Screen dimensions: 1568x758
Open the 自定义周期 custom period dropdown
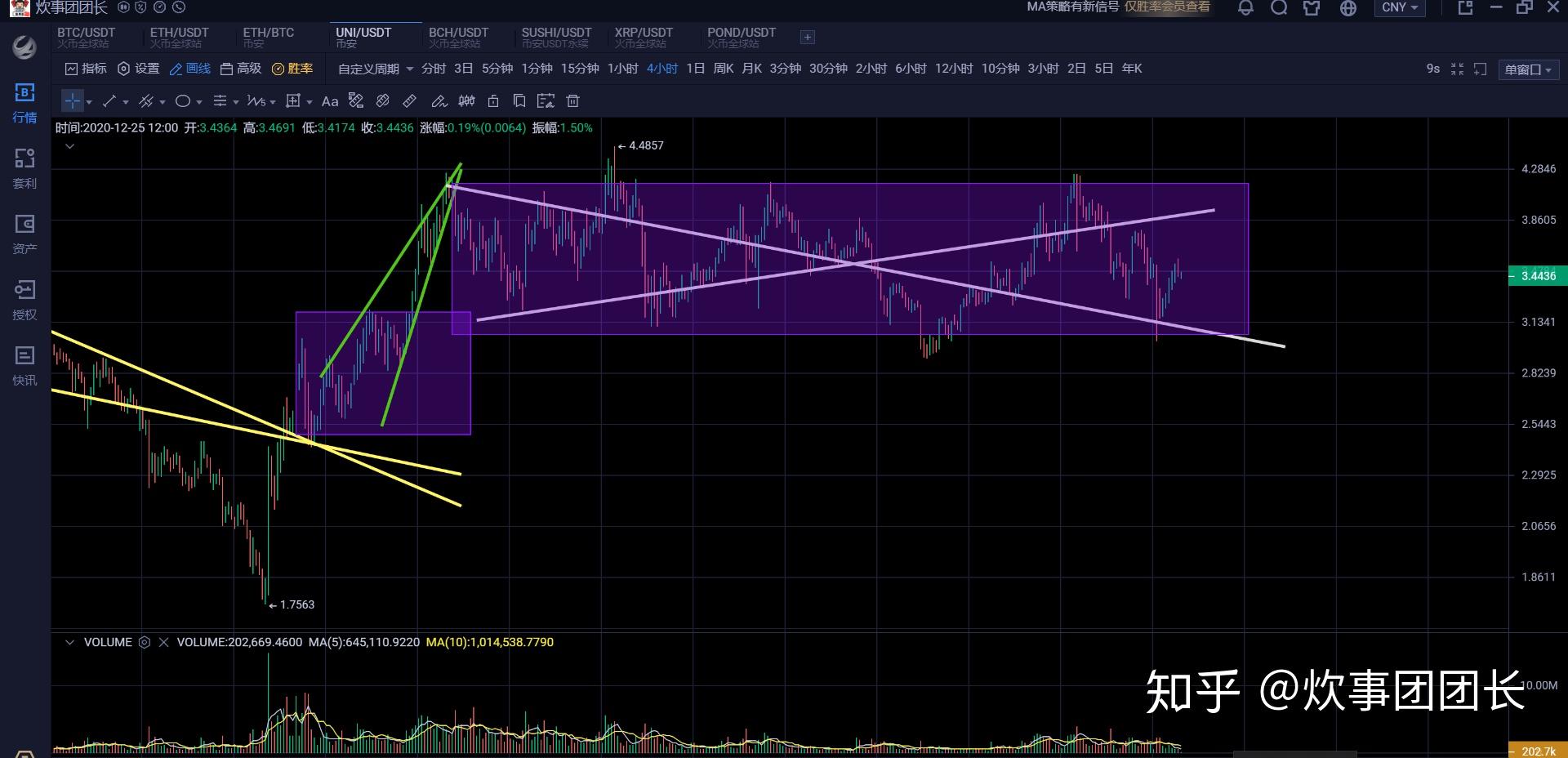coord(375,69)
